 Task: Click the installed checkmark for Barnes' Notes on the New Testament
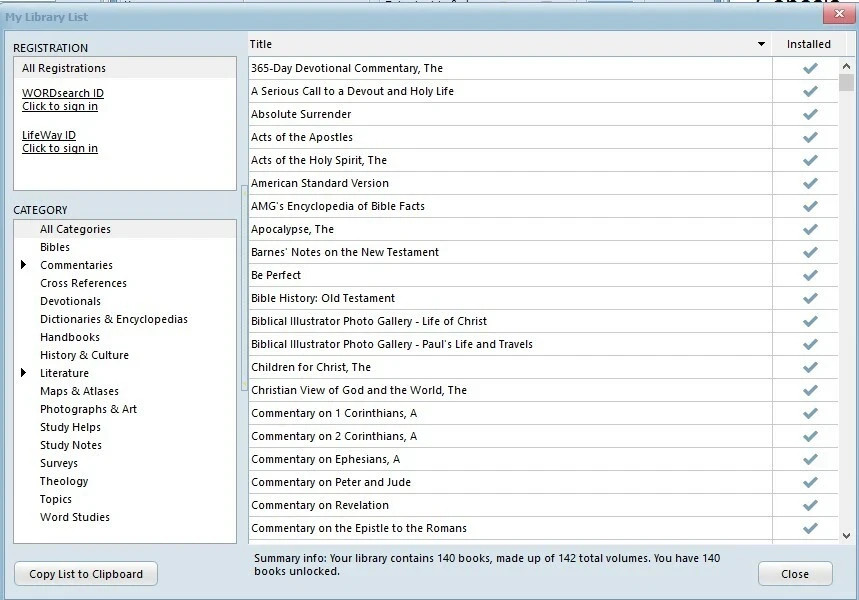coord(808,252)
